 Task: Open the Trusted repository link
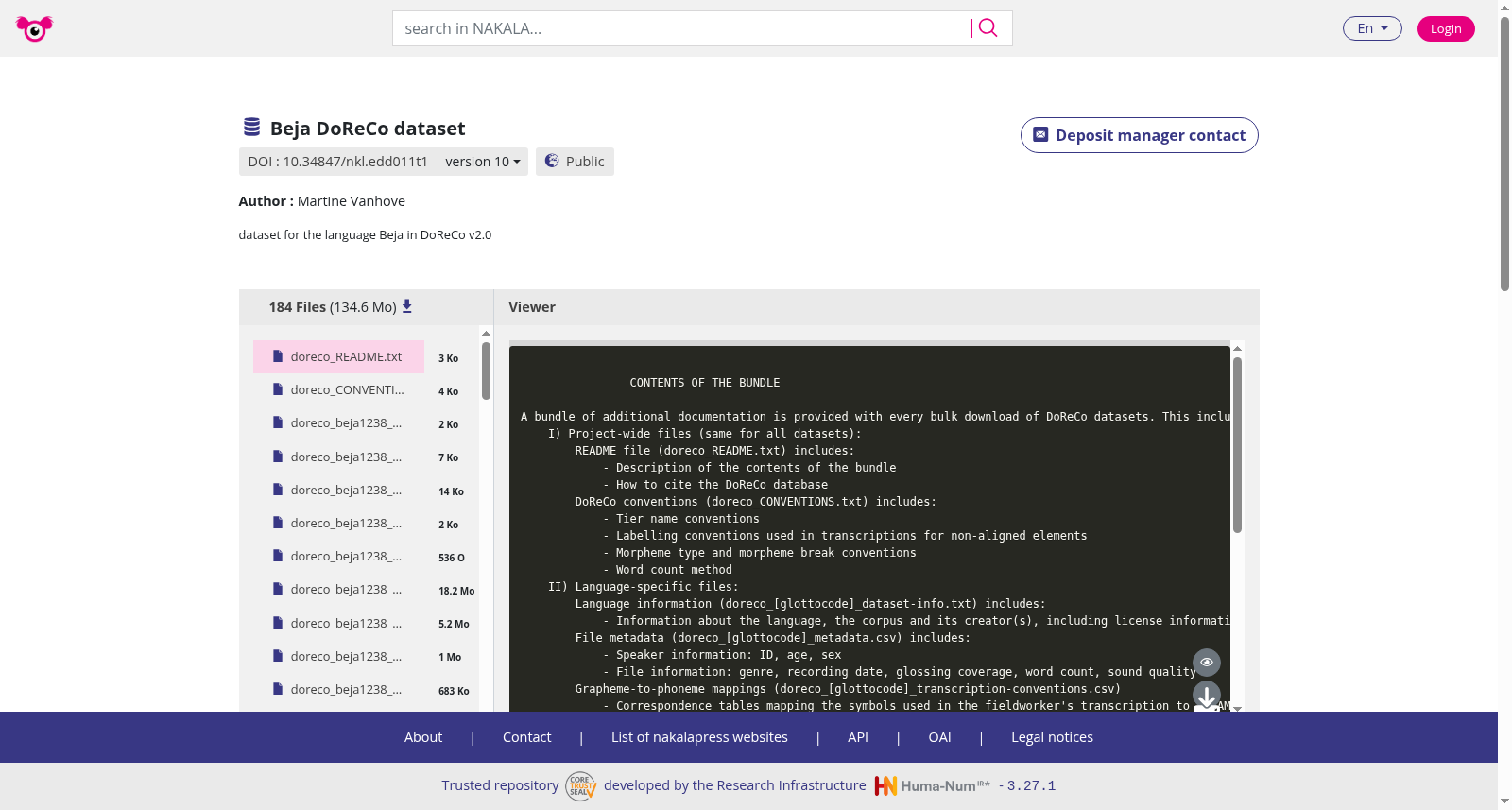click(500, 785)
